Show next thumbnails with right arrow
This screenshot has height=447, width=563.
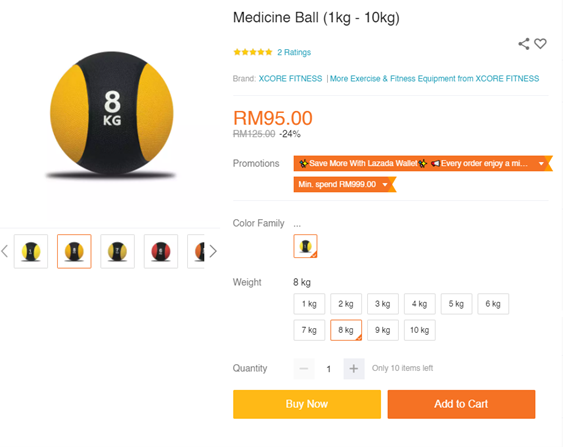point(213,251)
